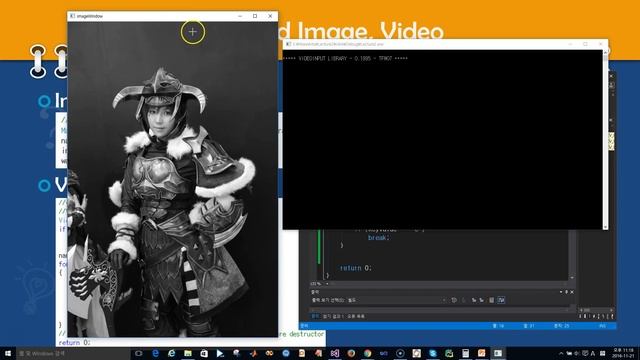Image resolution: width=640 pixels, height=360 pixels.
Task: Click the 'return 0;' line in Visual Studio editor
Action: [x=356, y=268]
